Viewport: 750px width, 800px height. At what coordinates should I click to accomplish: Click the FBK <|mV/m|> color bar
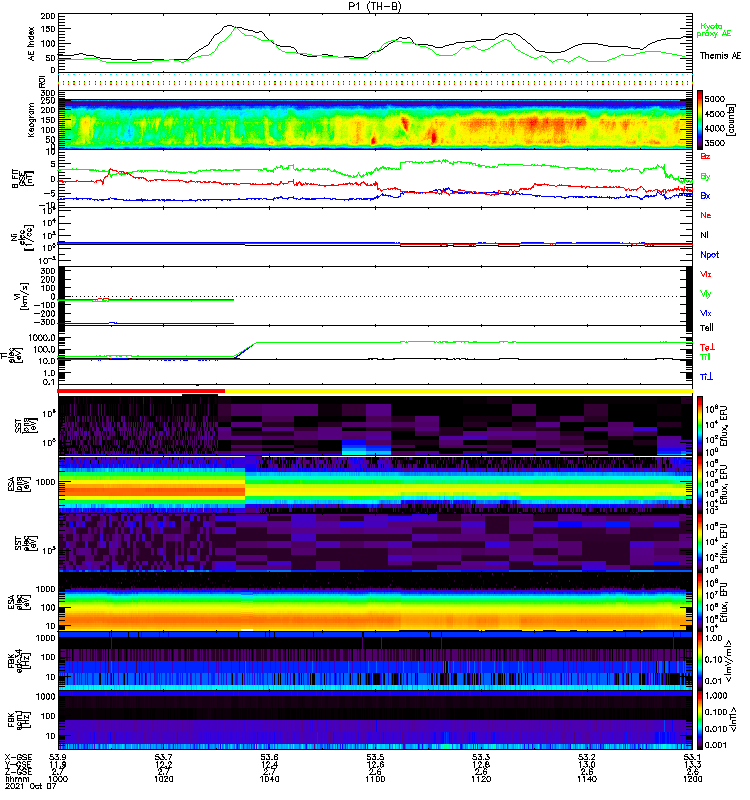pos(700,661)
